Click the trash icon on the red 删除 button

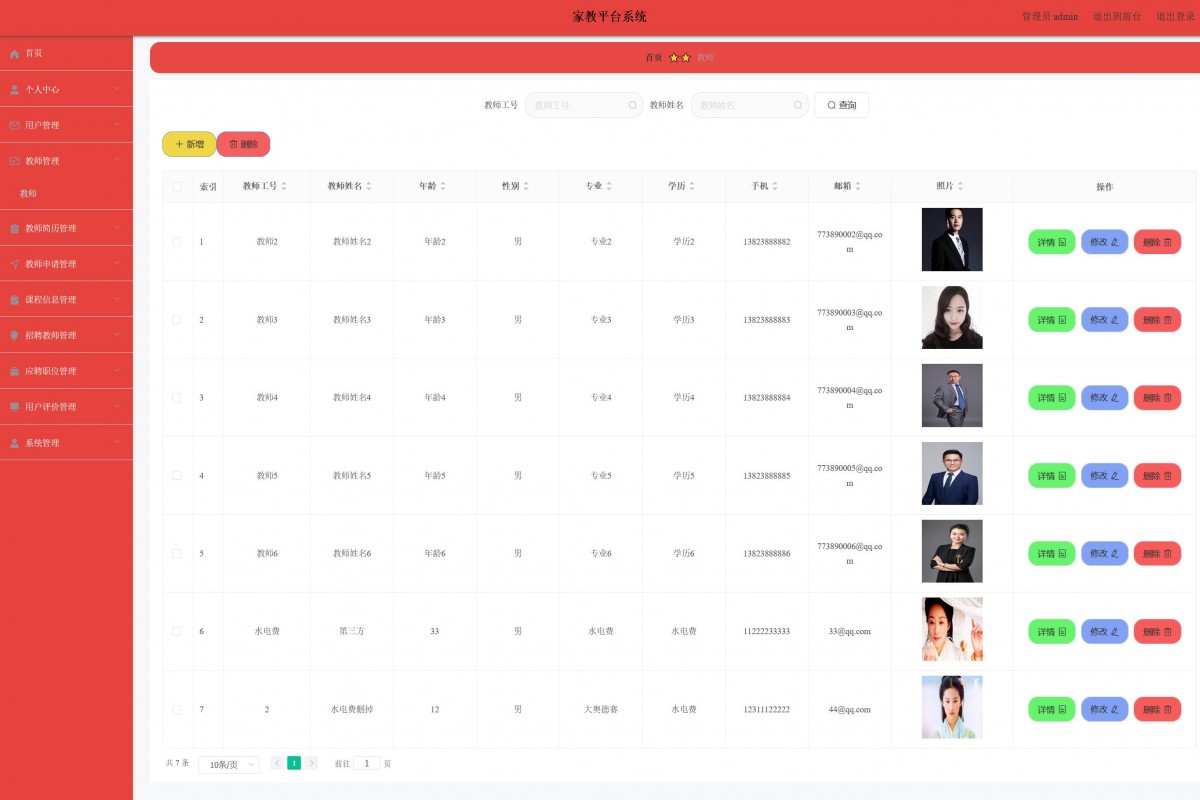231,144
